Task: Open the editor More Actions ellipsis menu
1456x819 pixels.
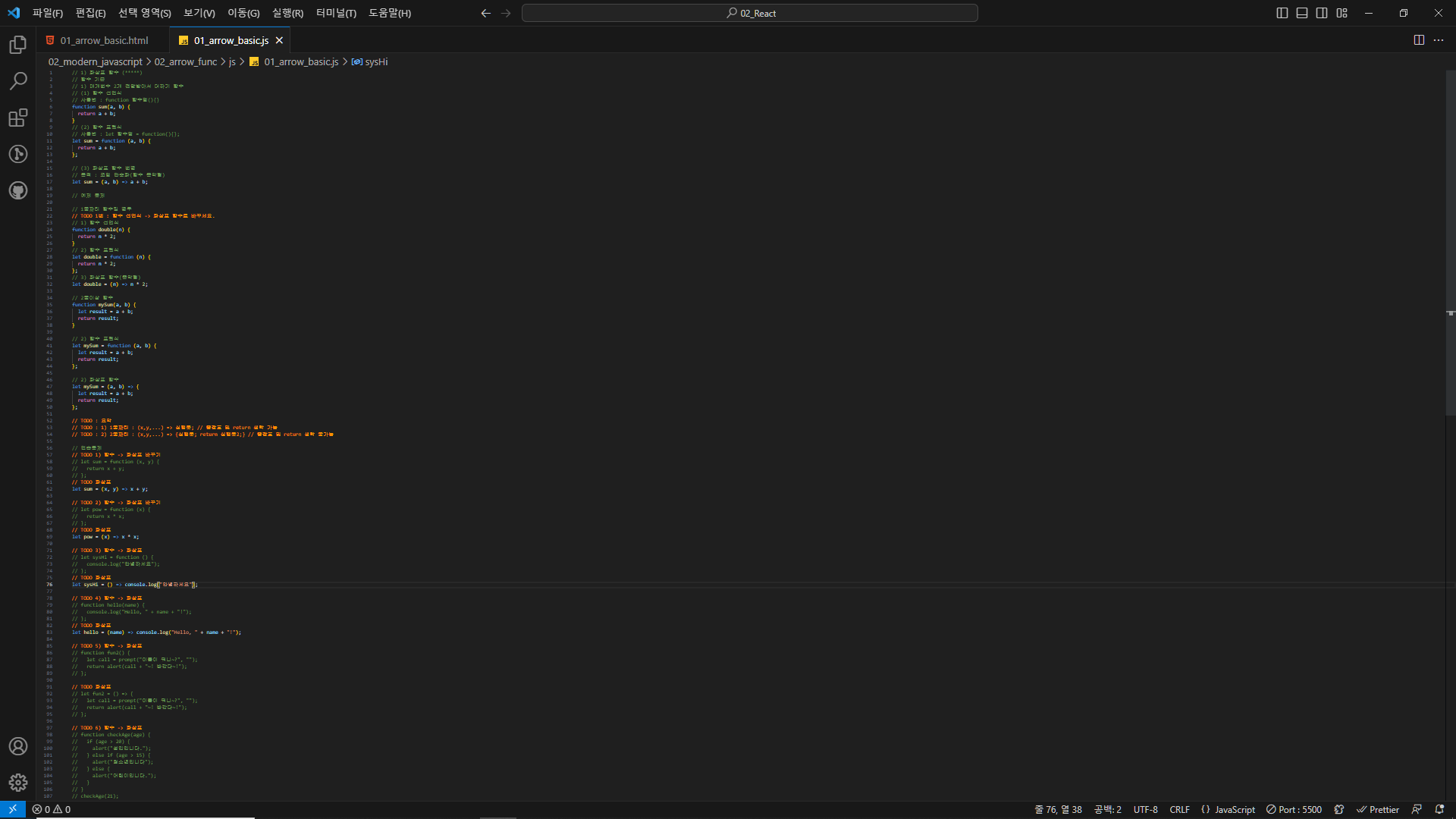Action: pos(1439,40)
